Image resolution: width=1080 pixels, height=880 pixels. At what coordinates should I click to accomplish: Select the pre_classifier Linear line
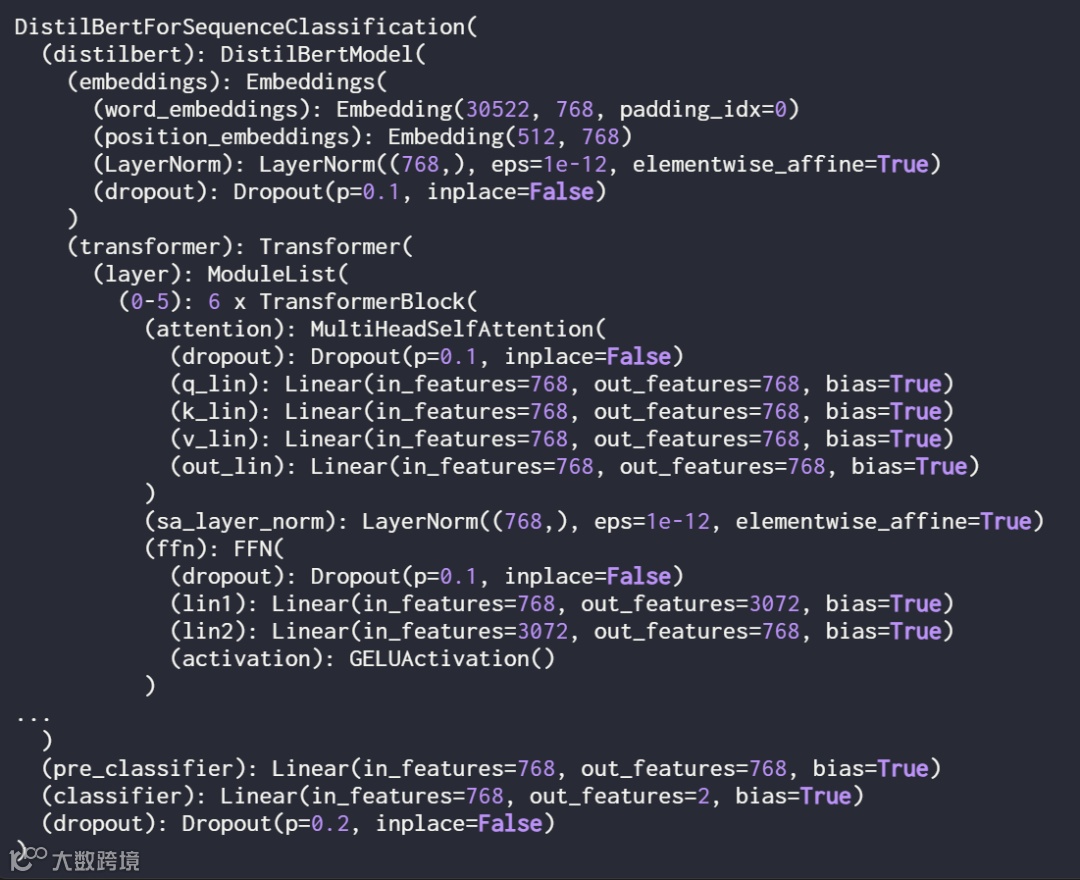[x=491, y=768]
